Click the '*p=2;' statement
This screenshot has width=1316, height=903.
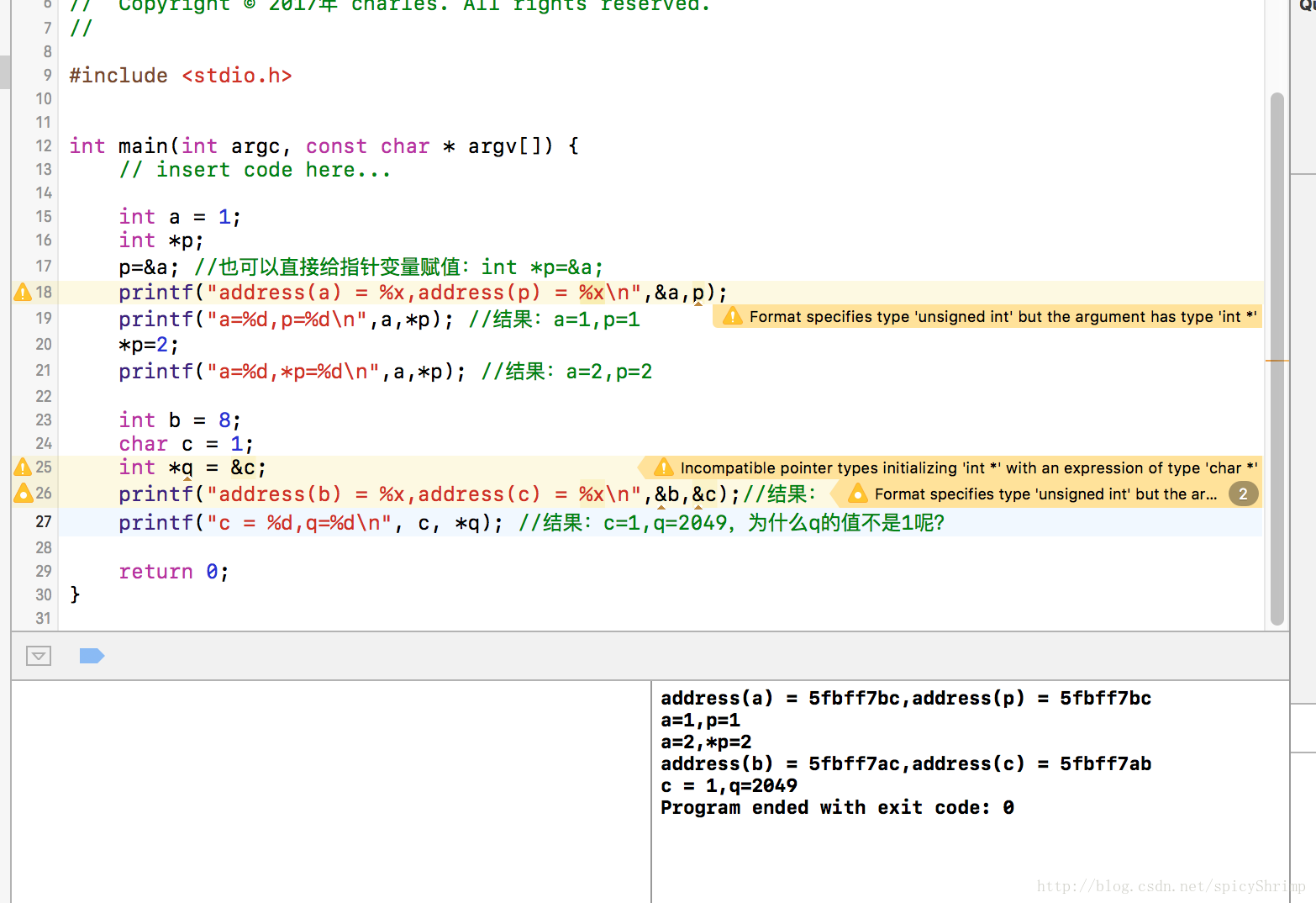[x=149, y=345]
